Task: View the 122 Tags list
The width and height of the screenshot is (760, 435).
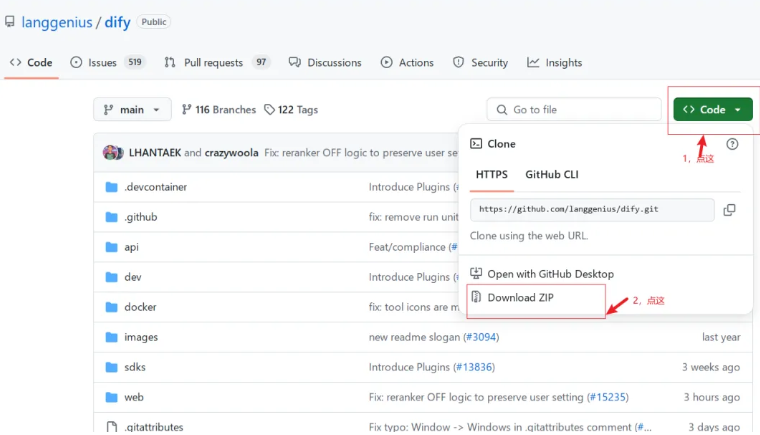Action: coord(291,110)
